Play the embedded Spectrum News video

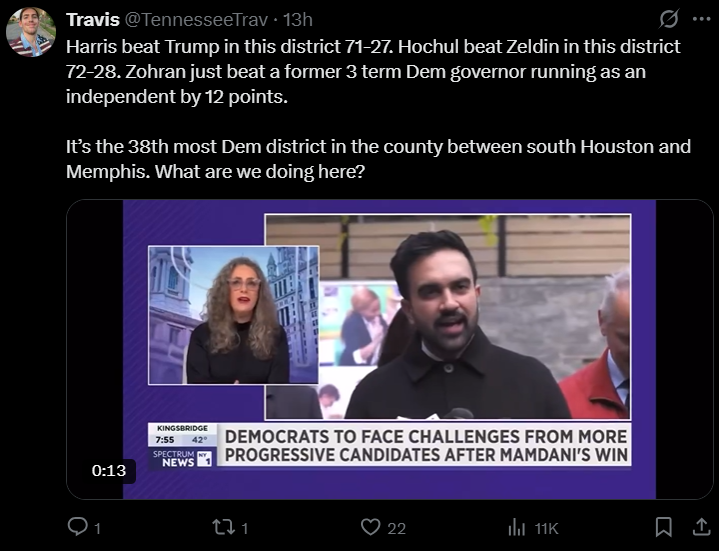point(389,349)
